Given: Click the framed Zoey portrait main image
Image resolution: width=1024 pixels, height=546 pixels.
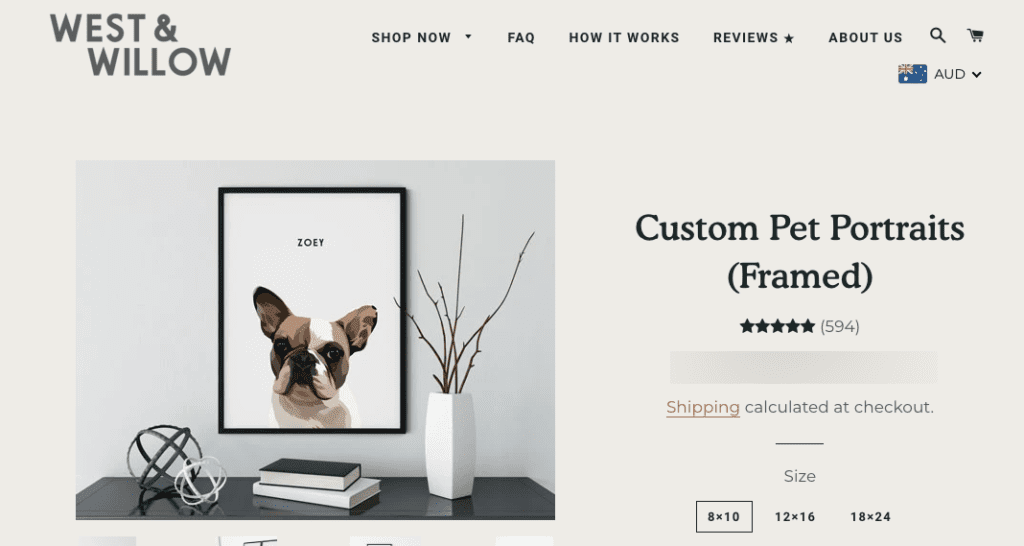Looking at the screenshot, I should coord(315,340).
